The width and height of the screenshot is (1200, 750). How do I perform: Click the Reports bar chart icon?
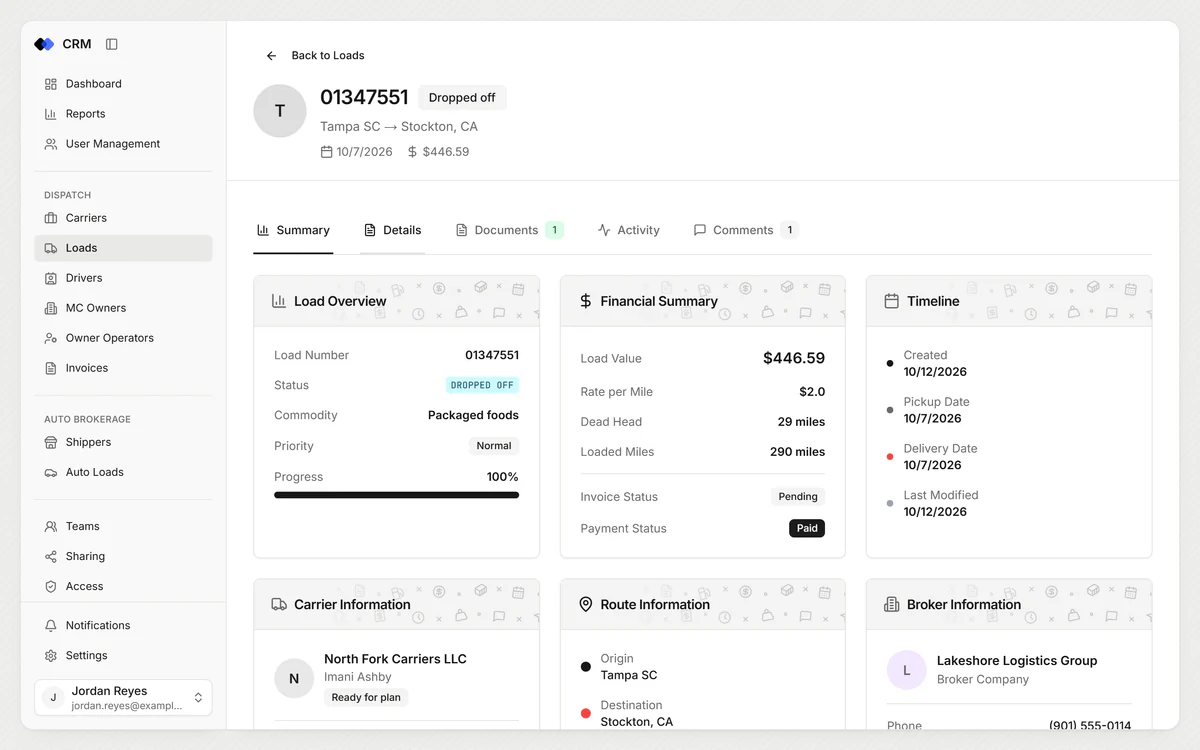(51, 114)
